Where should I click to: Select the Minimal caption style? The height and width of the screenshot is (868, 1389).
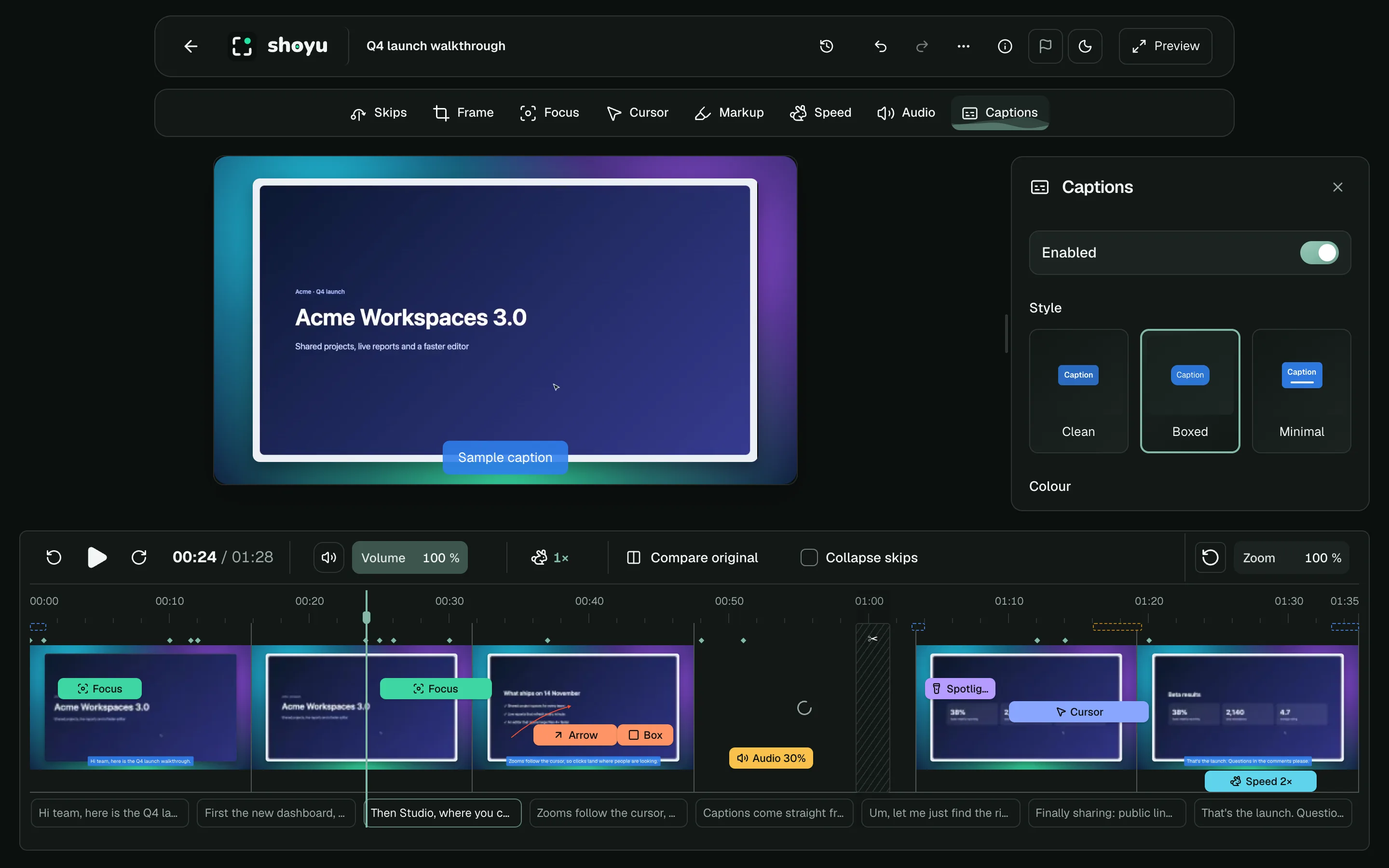click(1301, 391)
